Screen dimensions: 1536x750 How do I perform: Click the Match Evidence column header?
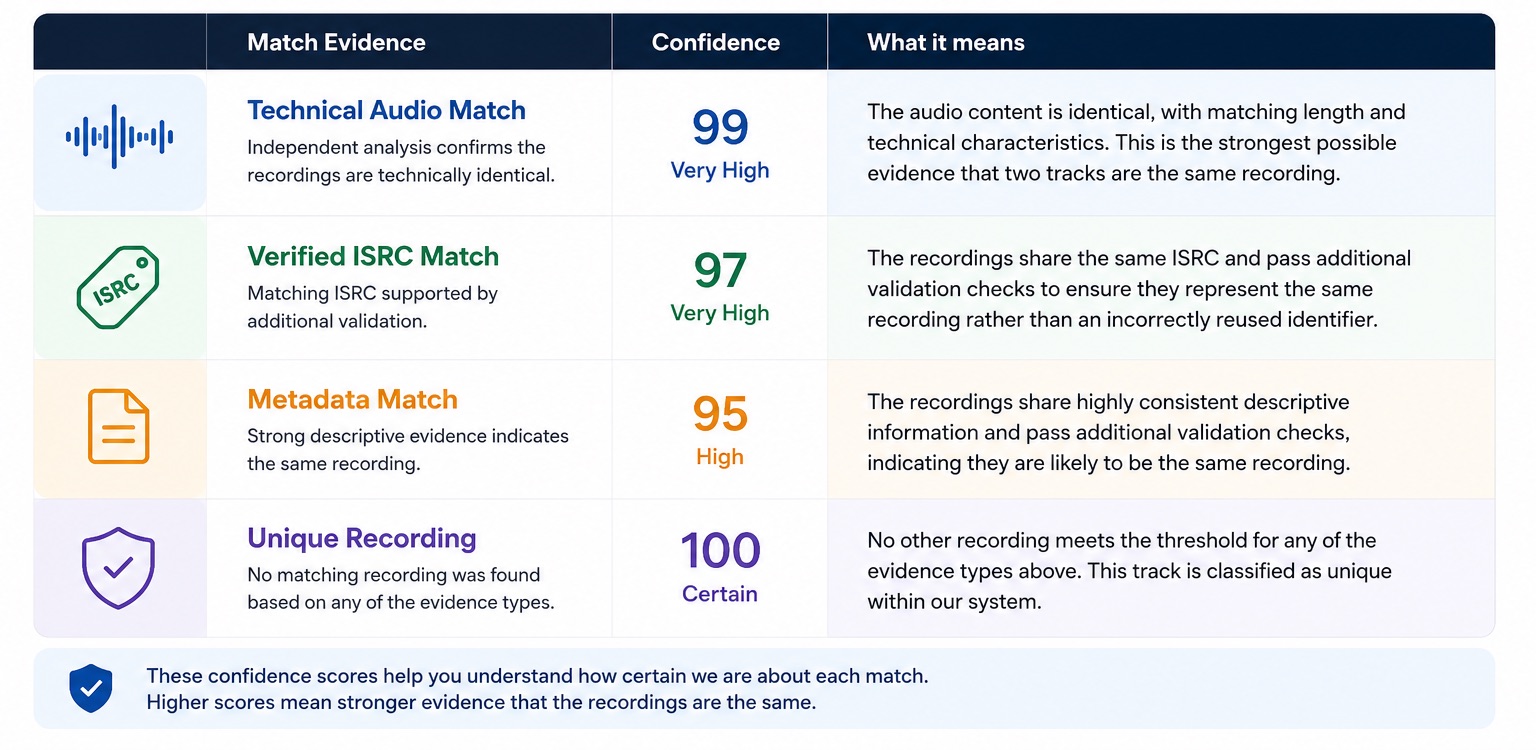coord(336,42)
